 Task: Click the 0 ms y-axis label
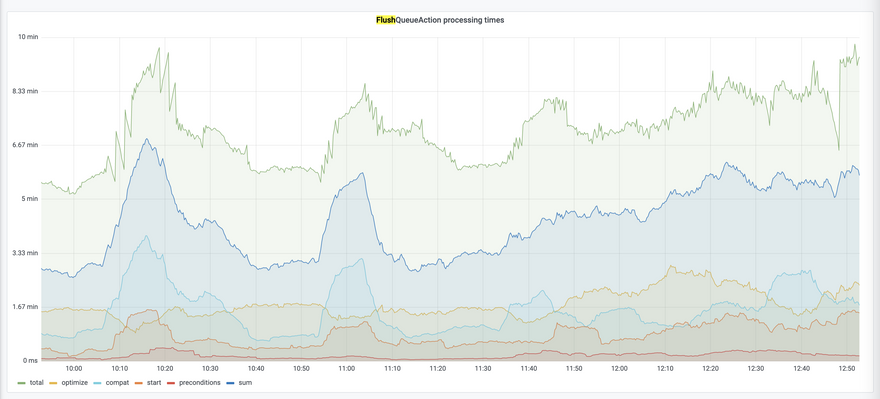tap(30, 360)
